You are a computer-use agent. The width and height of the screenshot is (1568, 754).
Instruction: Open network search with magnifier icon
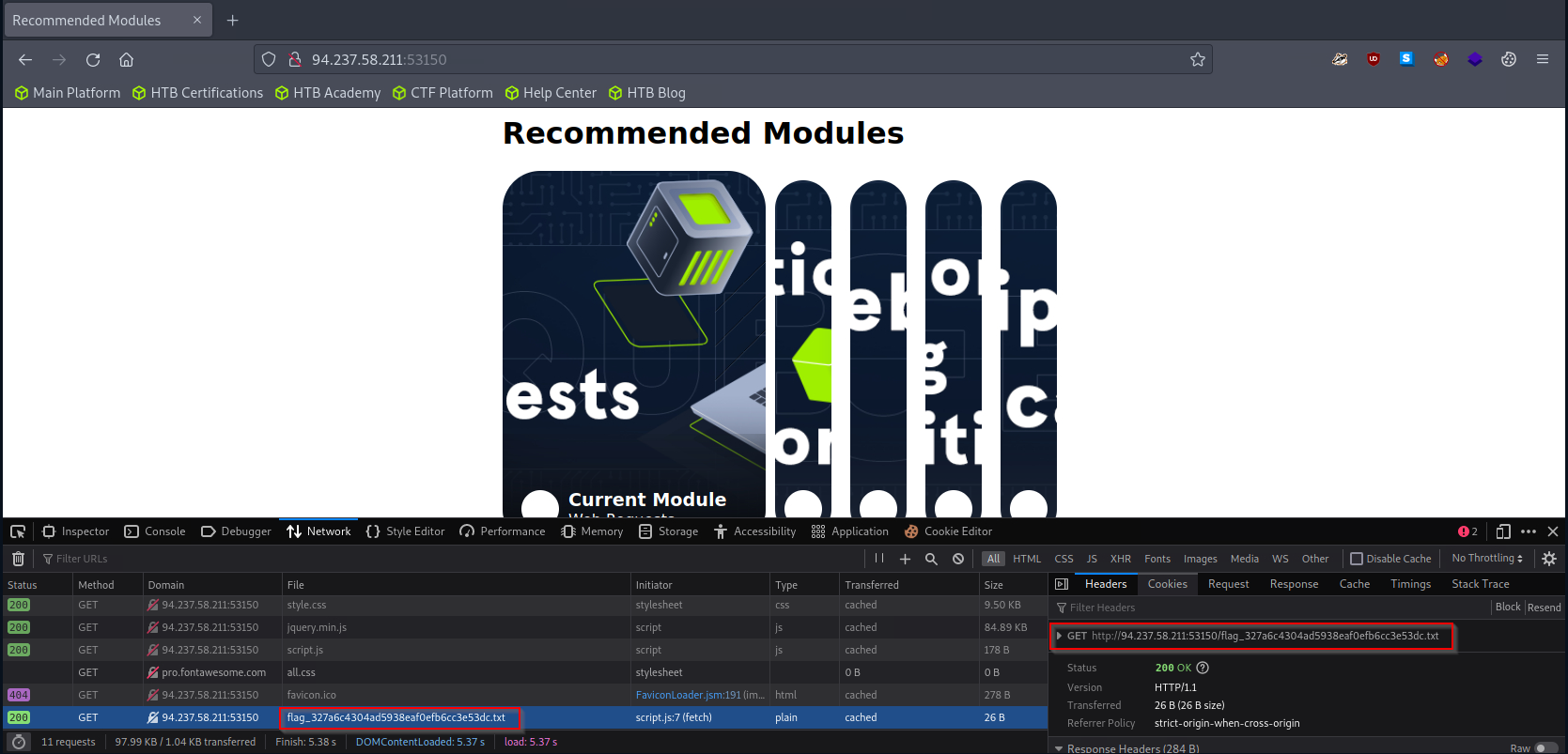point(931,559)
